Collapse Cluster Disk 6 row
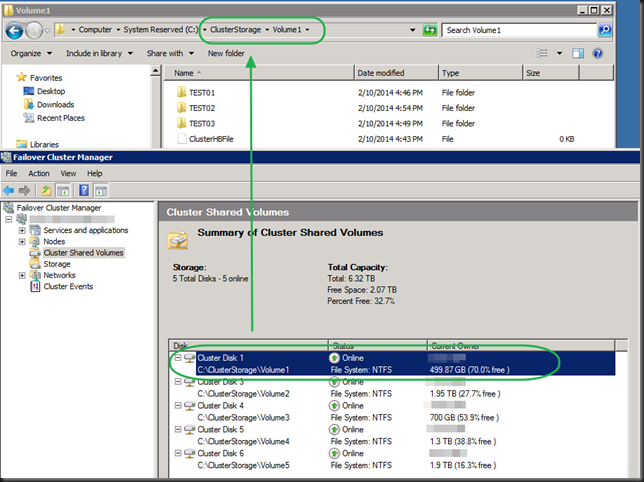Screen dimensions: 644x482 coord(178,453)
